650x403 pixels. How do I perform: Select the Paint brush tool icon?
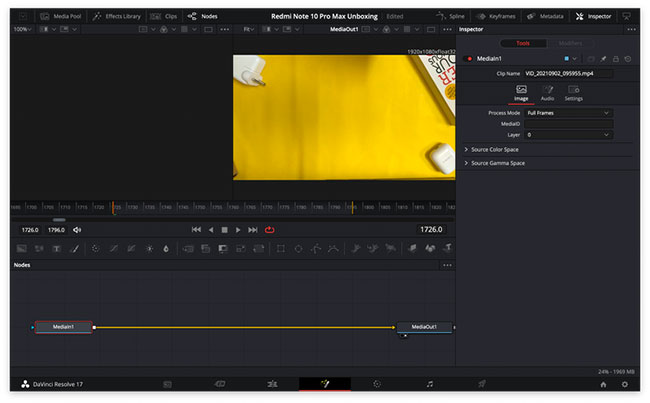pos(75,249)
